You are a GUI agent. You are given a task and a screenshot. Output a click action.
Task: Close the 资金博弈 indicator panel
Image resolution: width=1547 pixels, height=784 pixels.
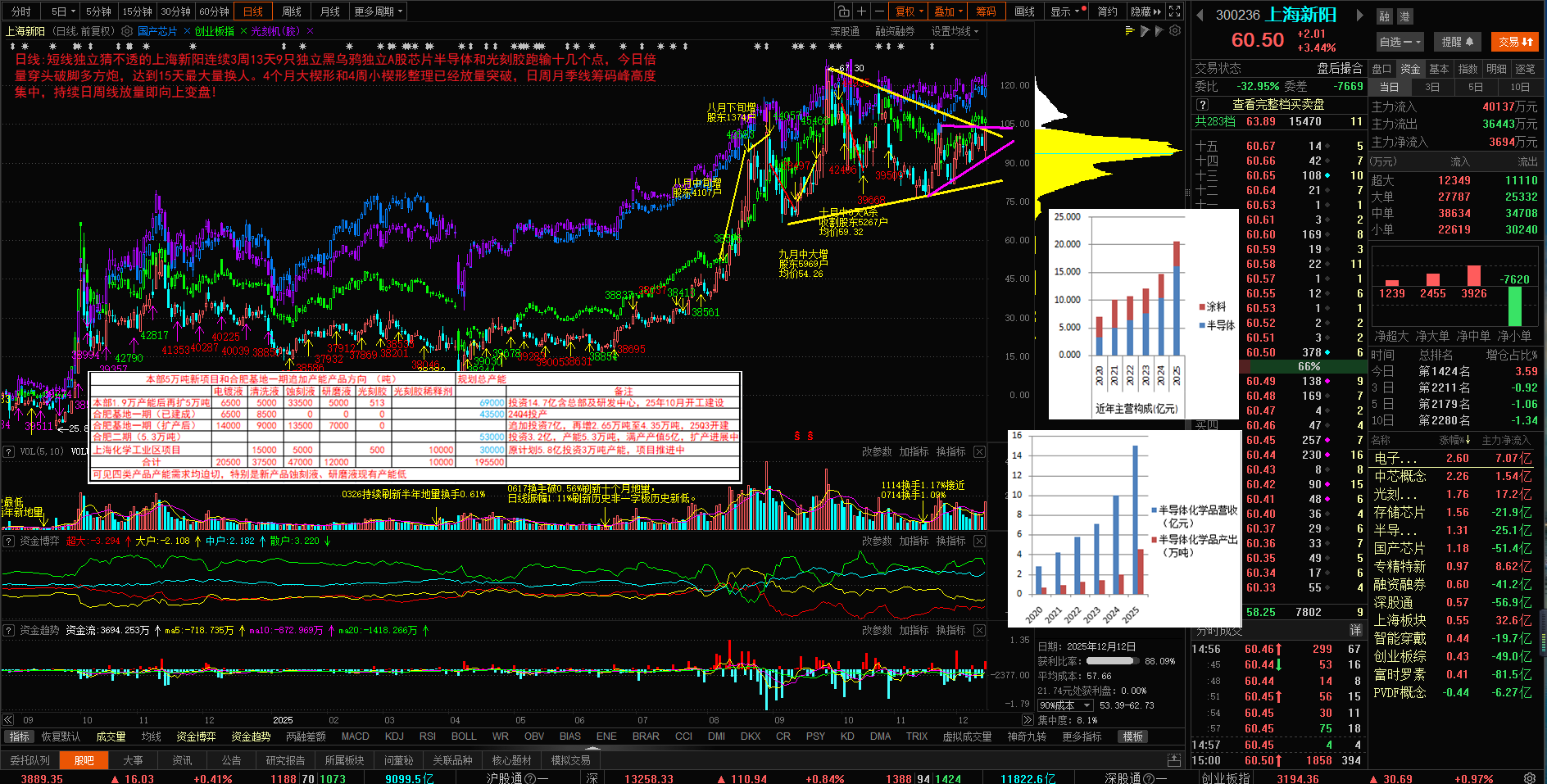[979, 541]
